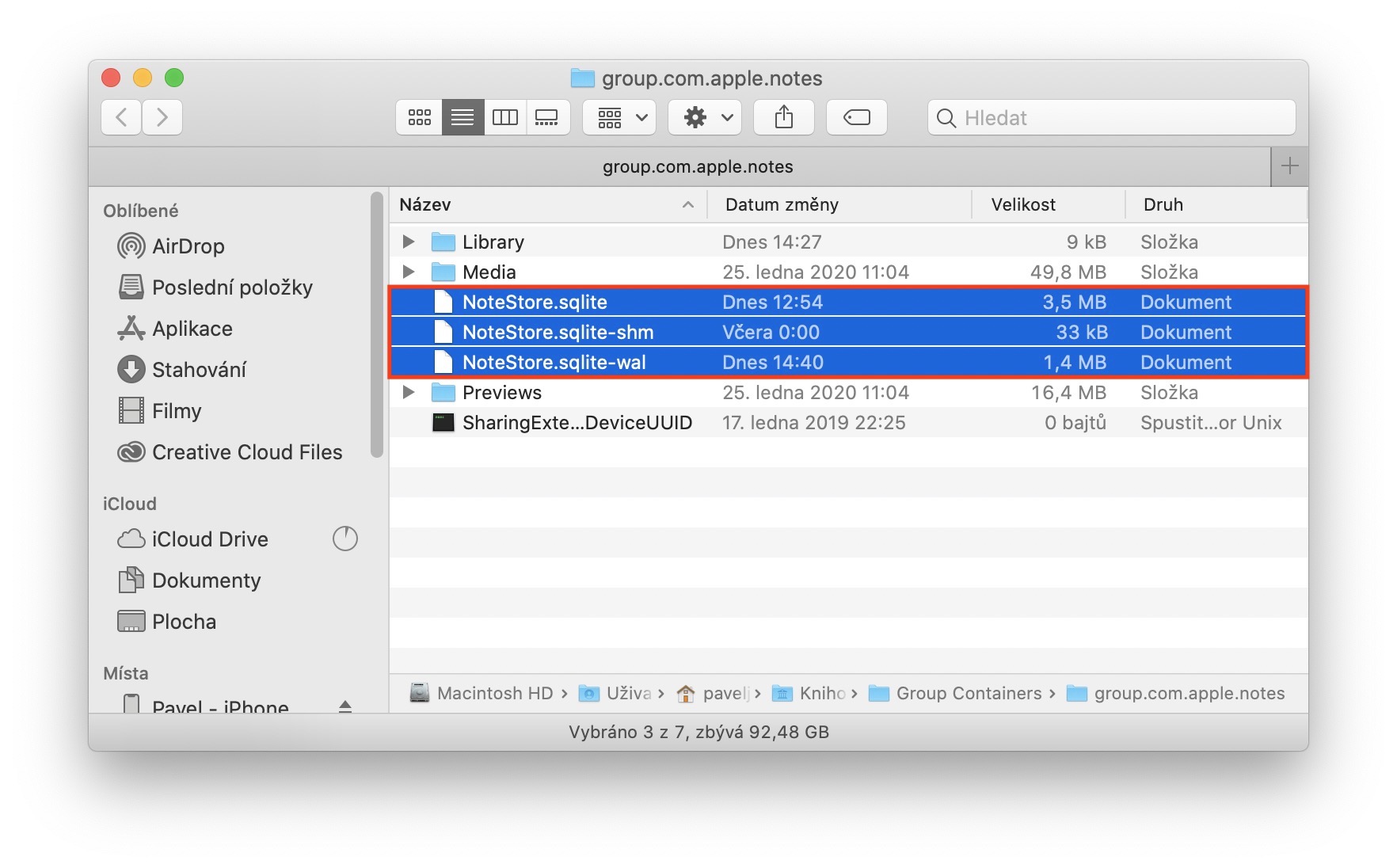Open AirDrop in the sidebar
The height and width of the screenshot is (868, 1397).
[188, 246]
